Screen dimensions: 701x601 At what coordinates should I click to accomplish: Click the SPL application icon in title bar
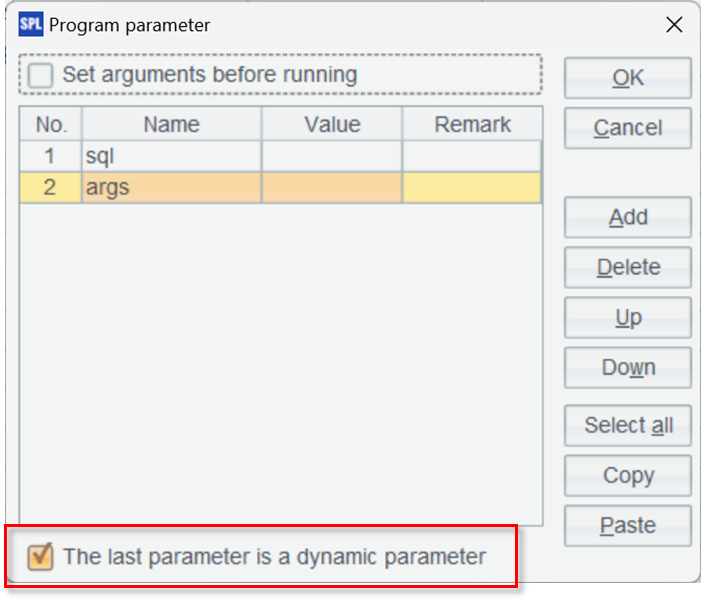tap(31, 25)
